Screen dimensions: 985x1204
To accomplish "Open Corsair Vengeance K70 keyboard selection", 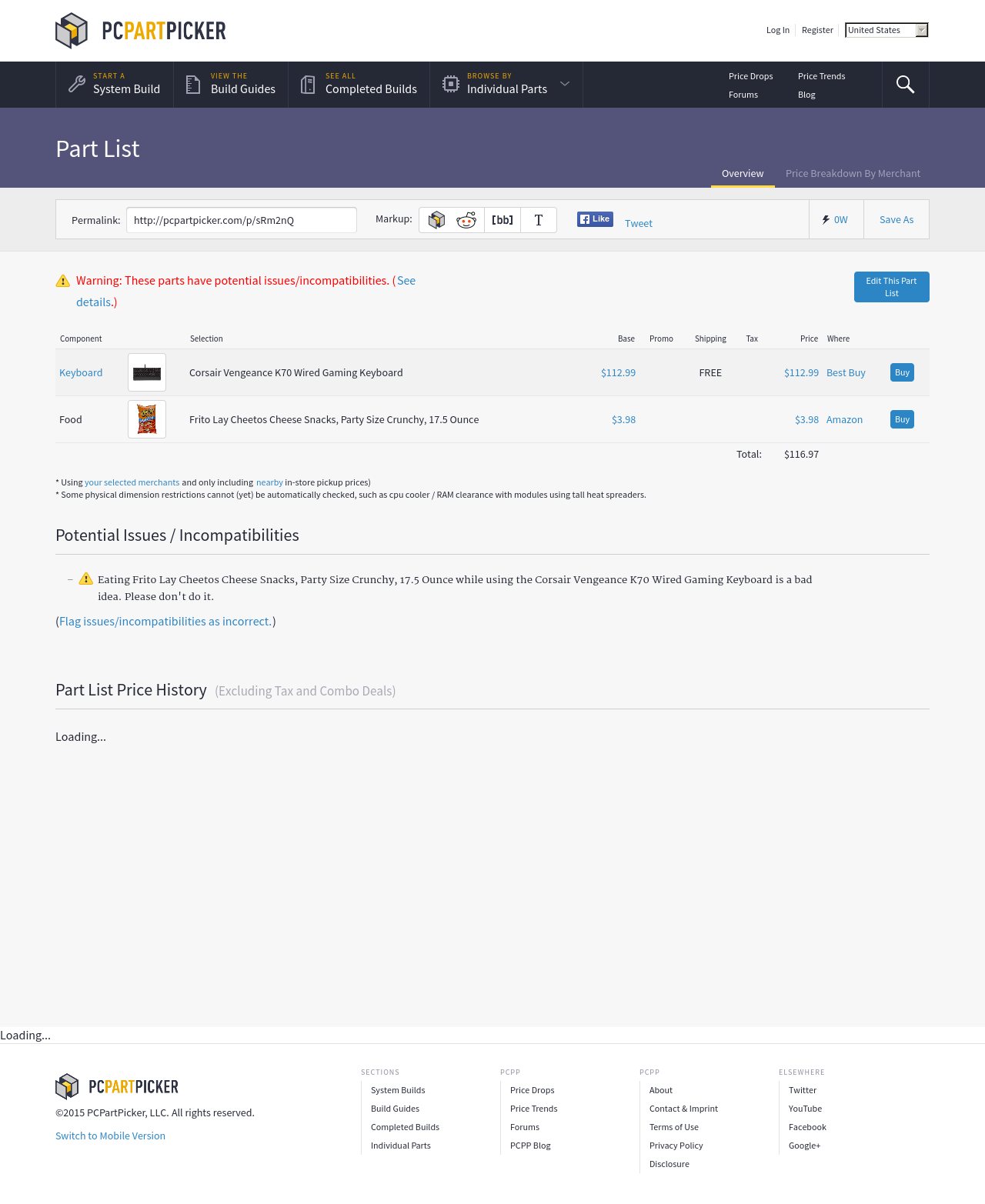I will tap(296, 372).
